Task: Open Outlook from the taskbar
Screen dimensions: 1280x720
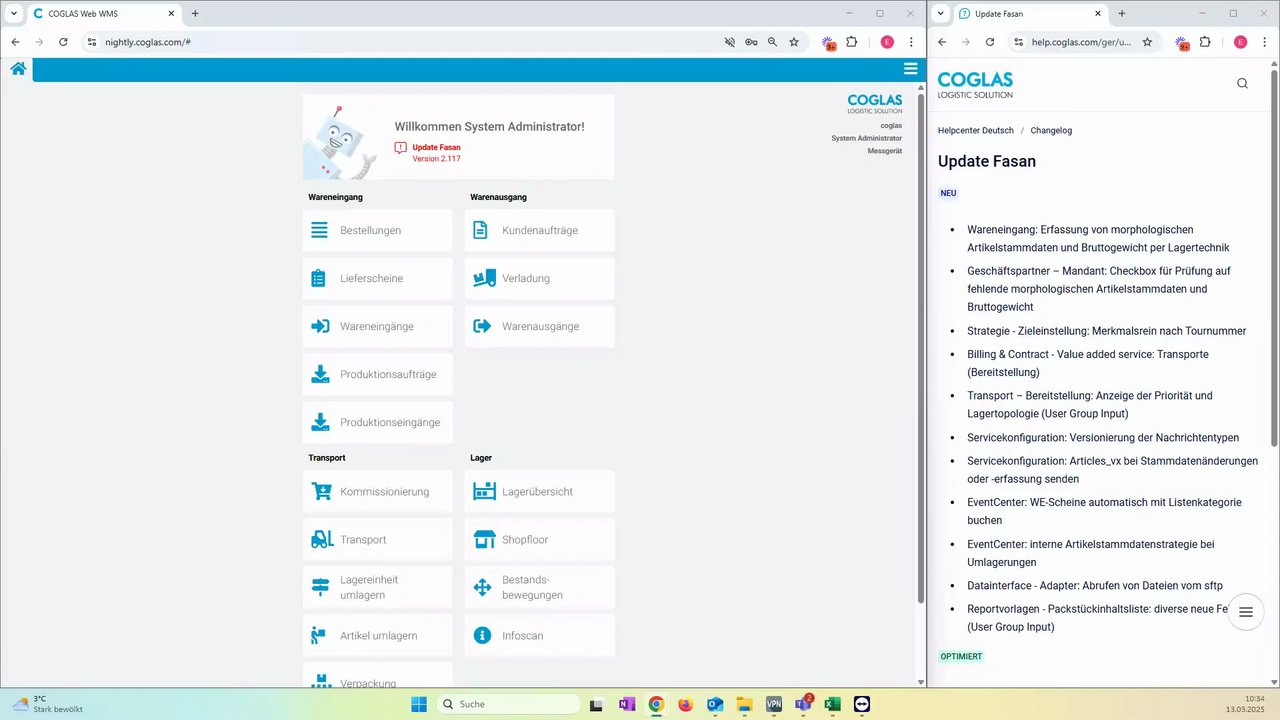Action: tap(715, 704)
